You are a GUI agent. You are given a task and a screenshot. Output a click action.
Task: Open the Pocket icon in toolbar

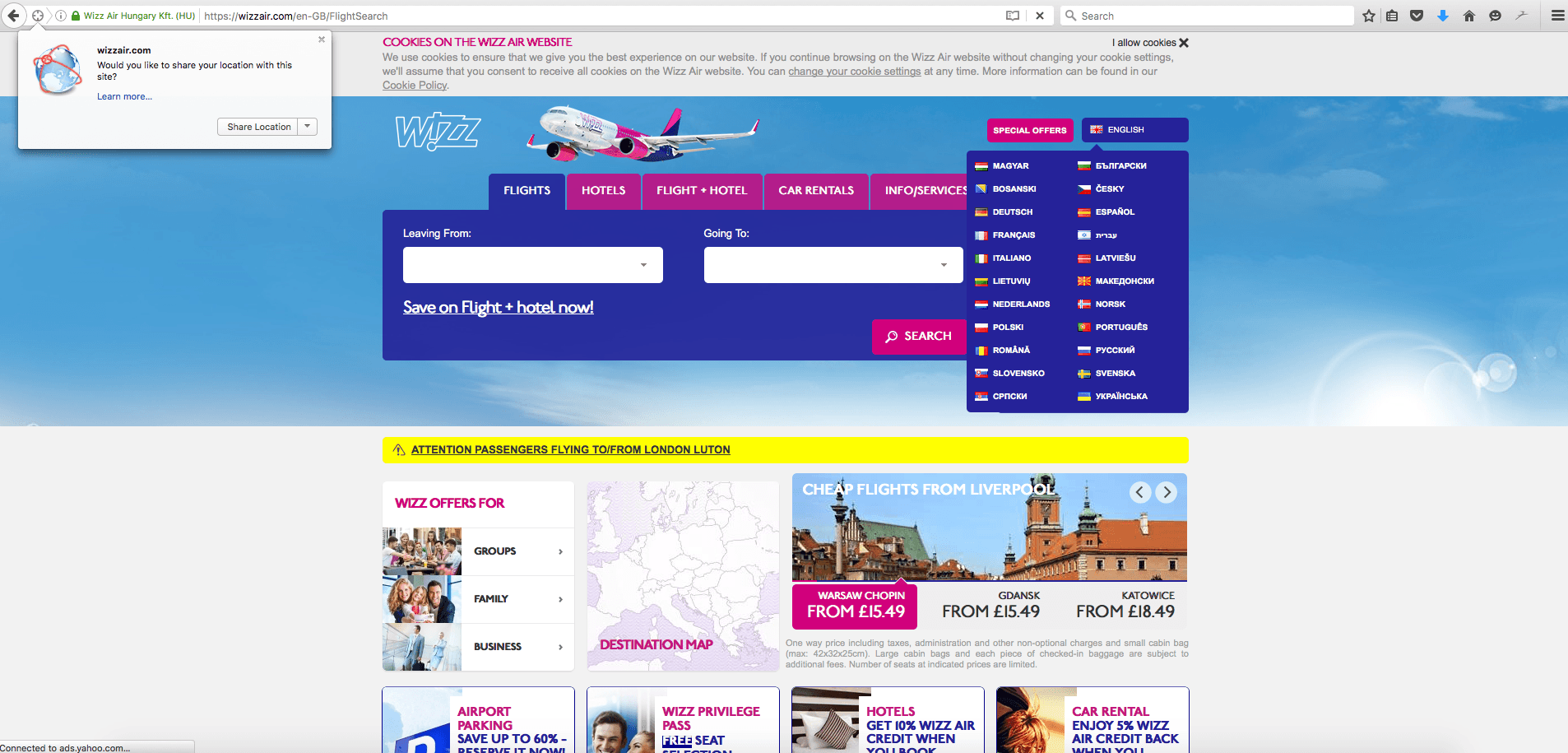pyautogui.click(x=1417, y=16)
